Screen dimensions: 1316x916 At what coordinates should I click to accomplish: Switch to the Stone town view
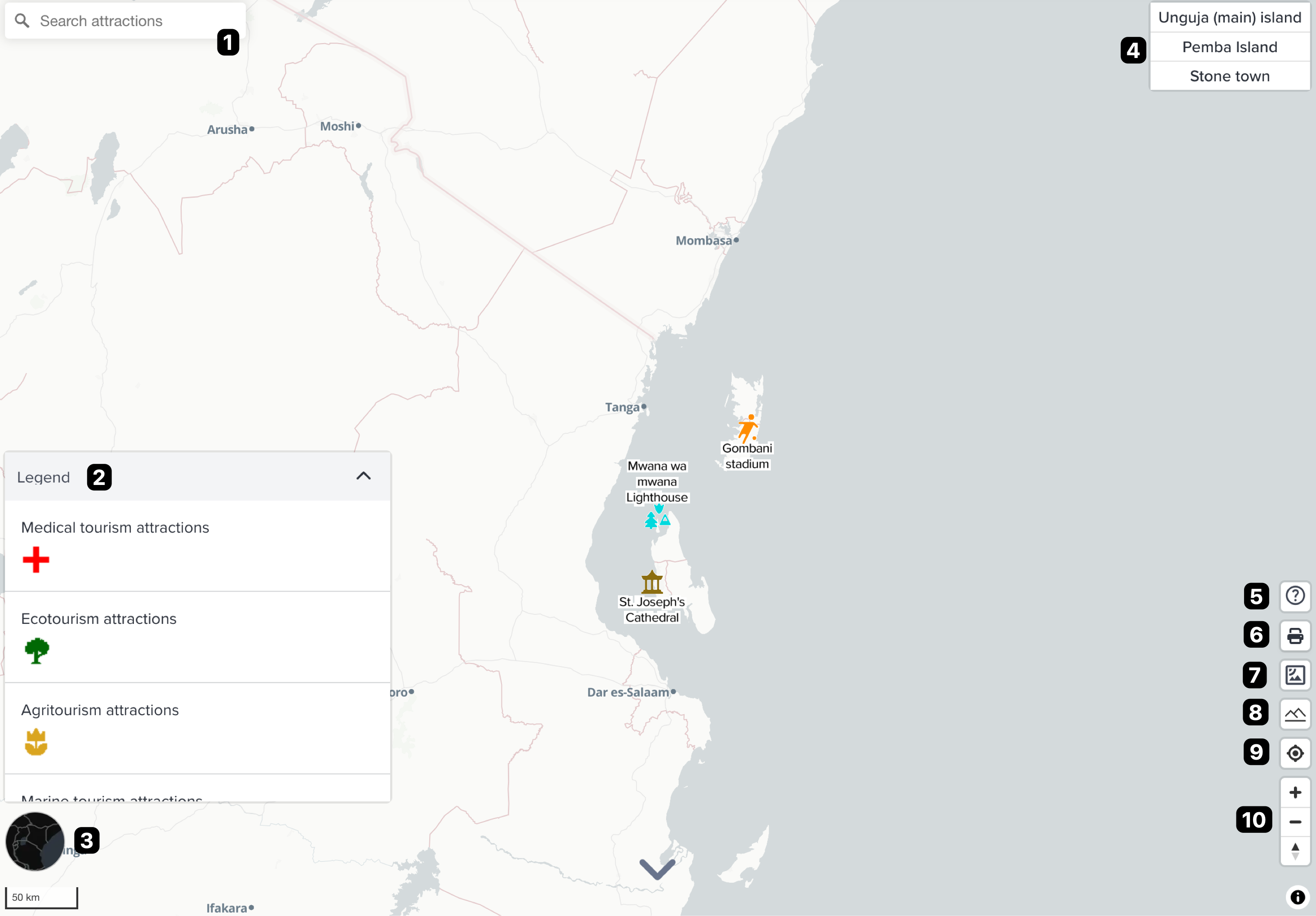point(1230,76)
